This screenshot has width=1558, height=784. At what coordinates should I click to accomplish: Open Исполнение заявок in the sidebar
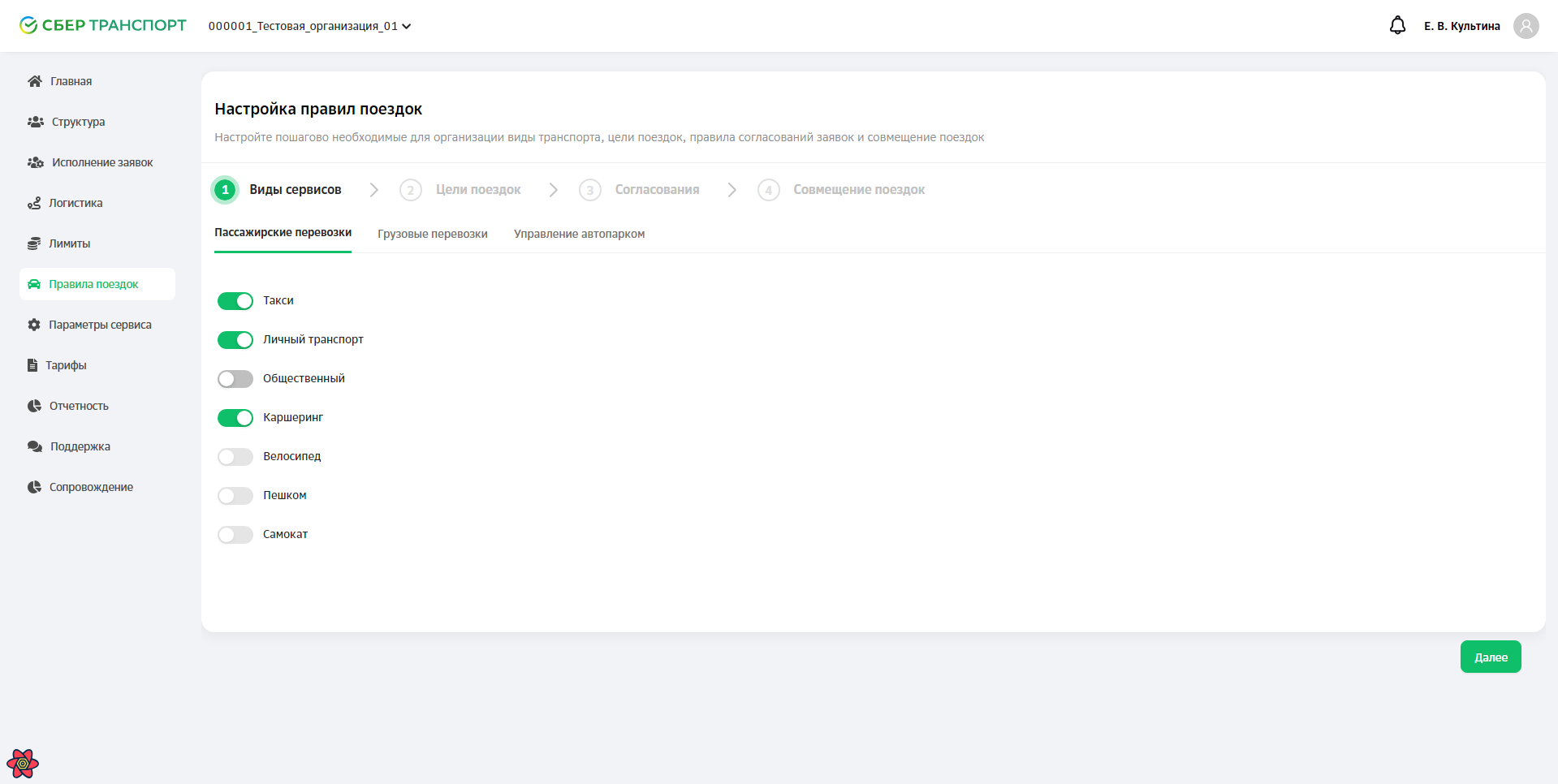97,162
